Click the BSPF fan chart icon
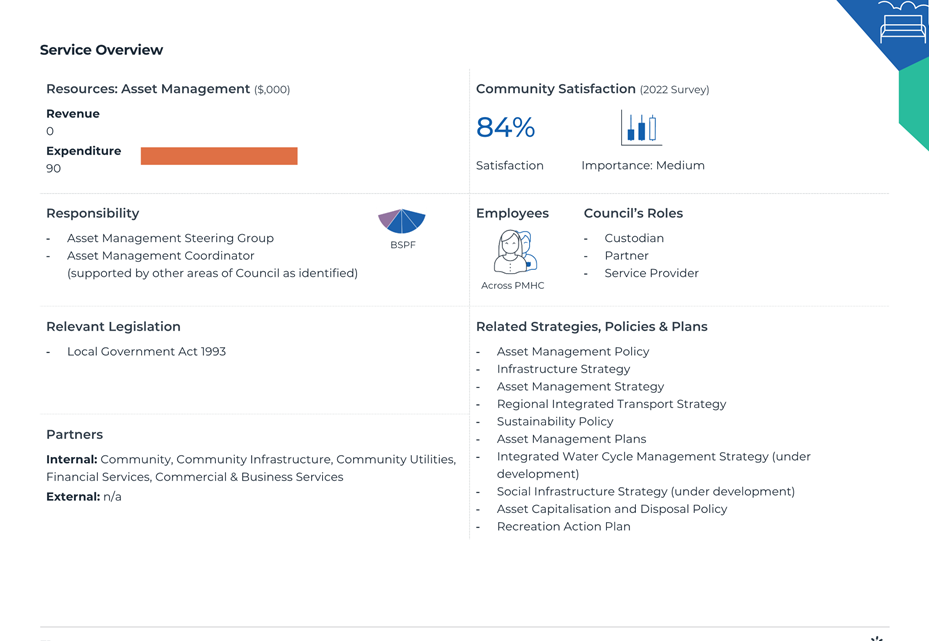929x641 pixels. point(402,221)
